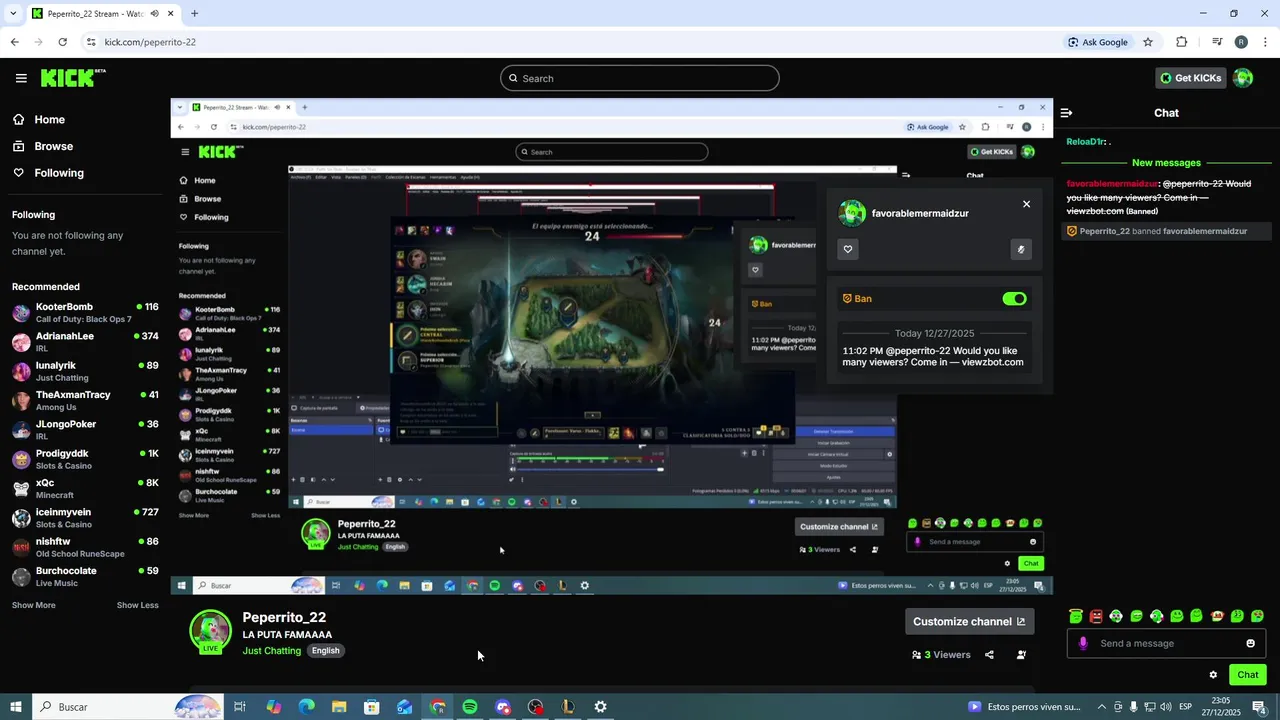Click Peperrito_22 live avatar
1280x720 pixels.
[x=210, y=631]
